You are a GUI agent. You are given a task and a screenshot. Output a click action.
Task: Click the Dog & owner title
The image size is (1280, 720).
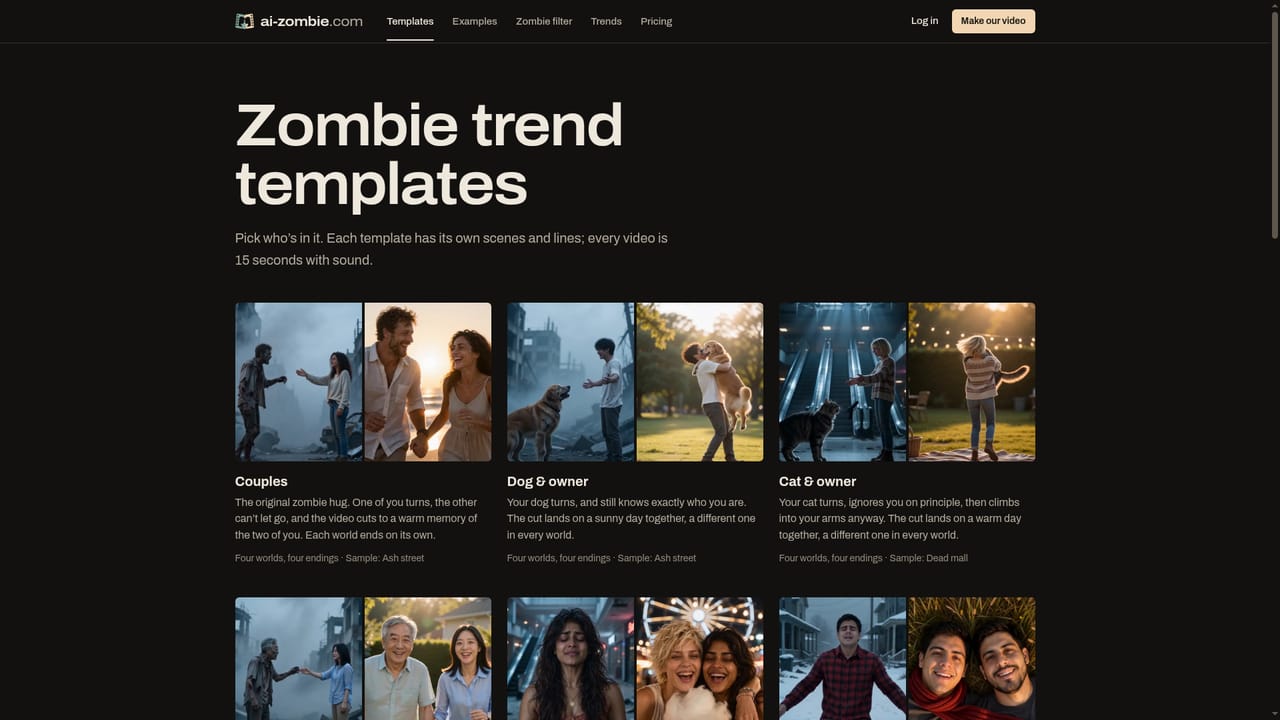click(547, 481)
